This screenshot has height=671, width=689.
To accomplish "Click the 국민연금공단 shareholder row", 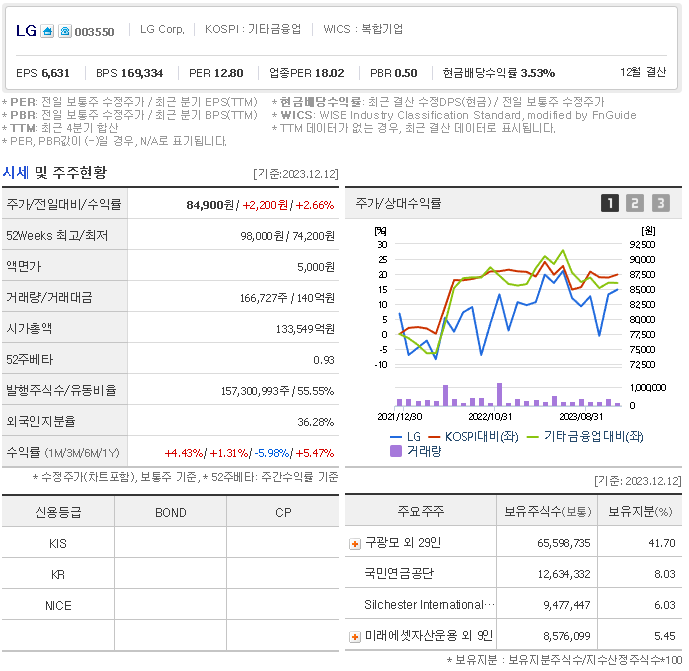I will point(513,574).
